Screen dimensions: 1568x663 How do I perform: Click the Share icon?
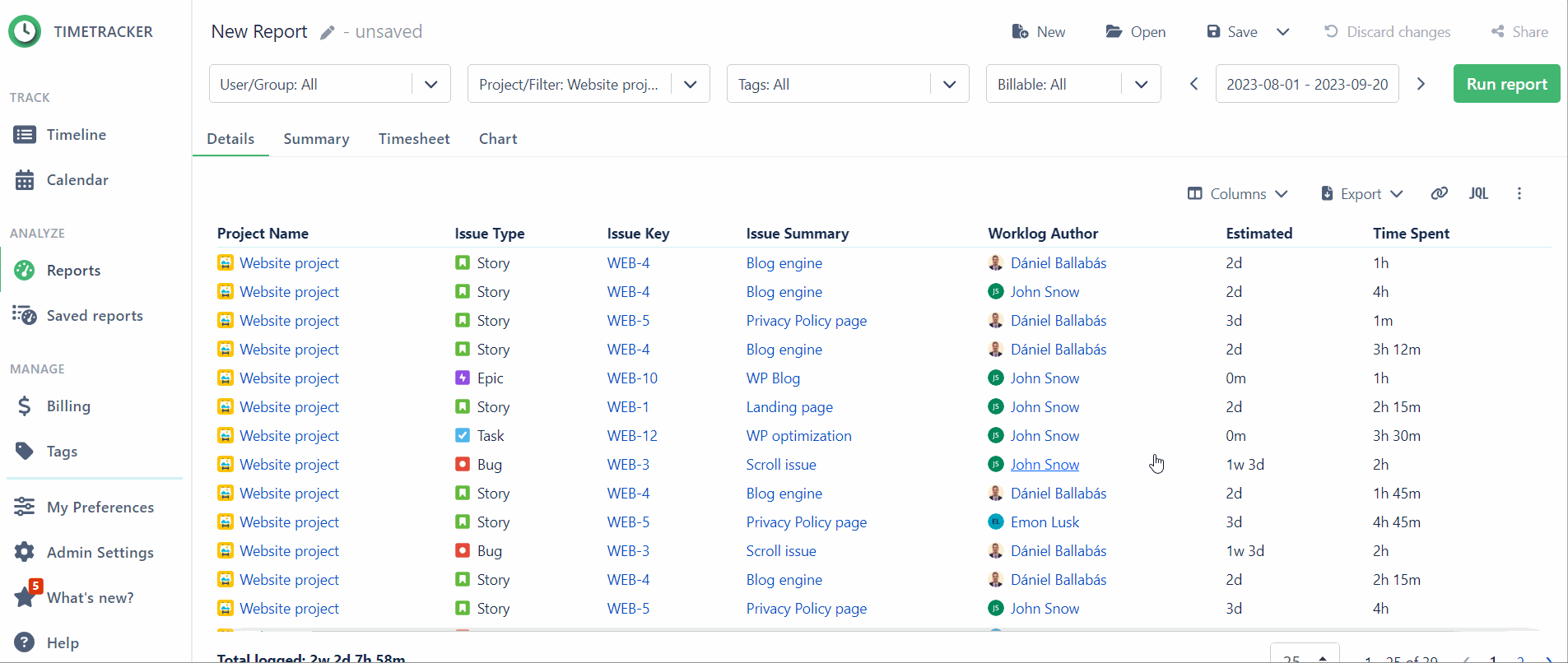point(1497,31)
